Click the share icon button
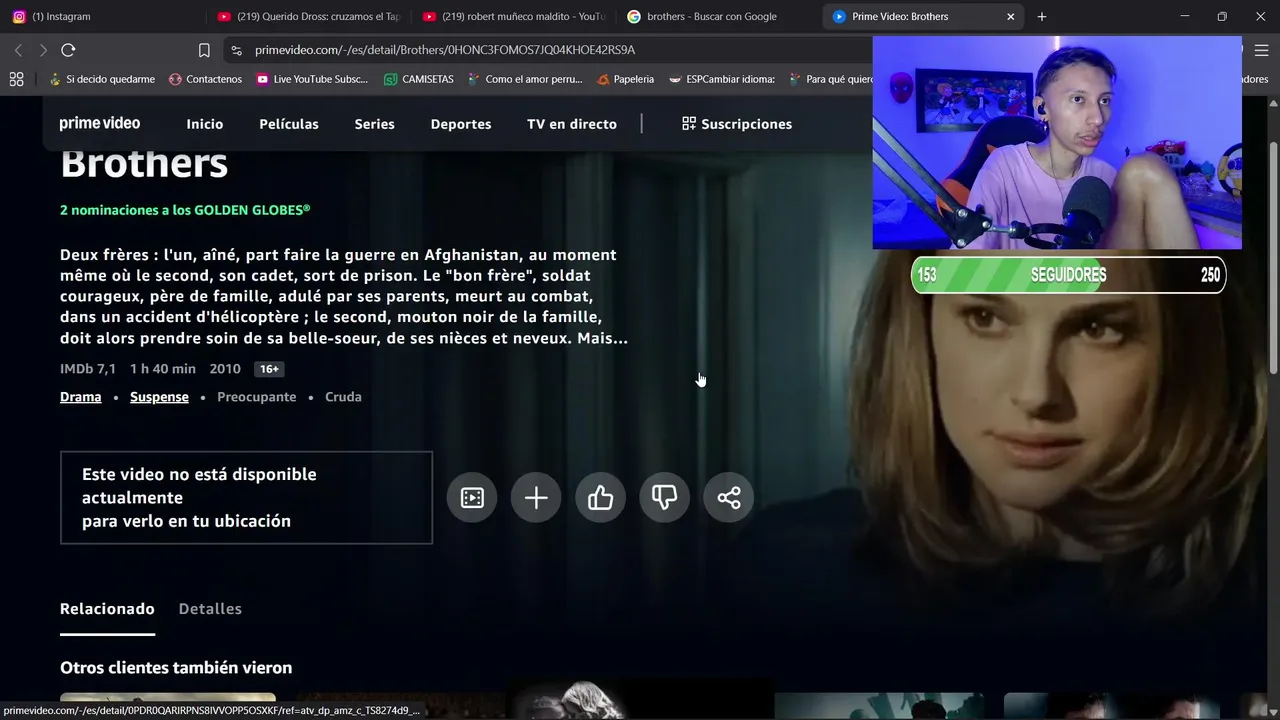1280x720 pixels. 729,497
